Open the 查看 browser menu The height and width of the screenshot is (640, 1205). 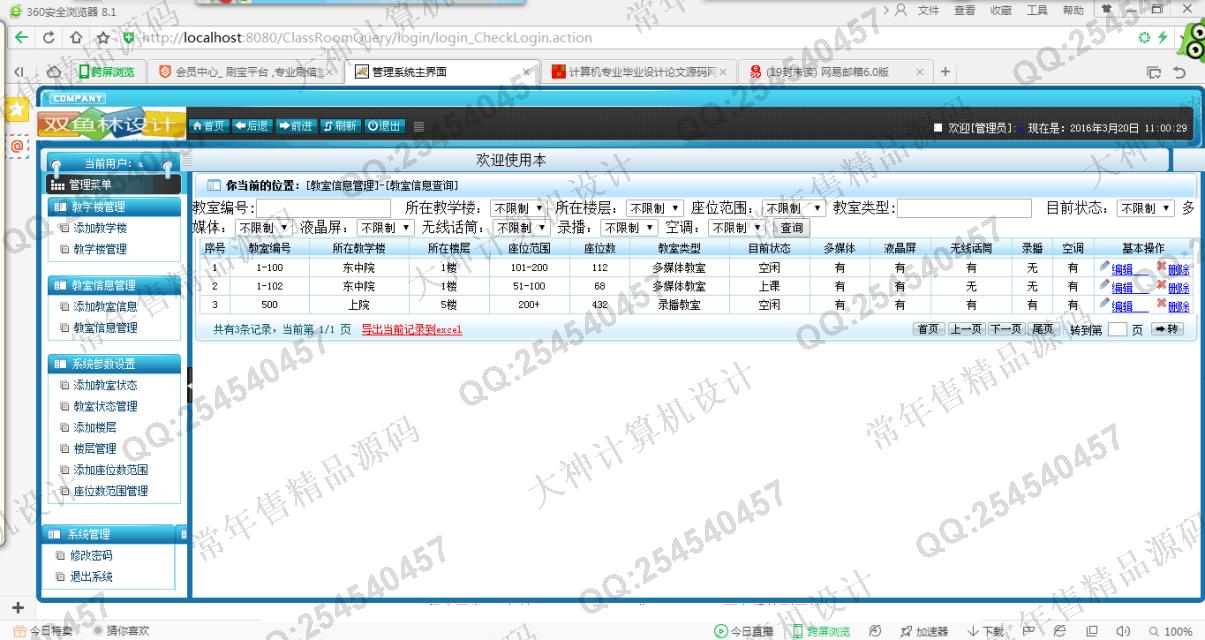[x=964, y=10]
